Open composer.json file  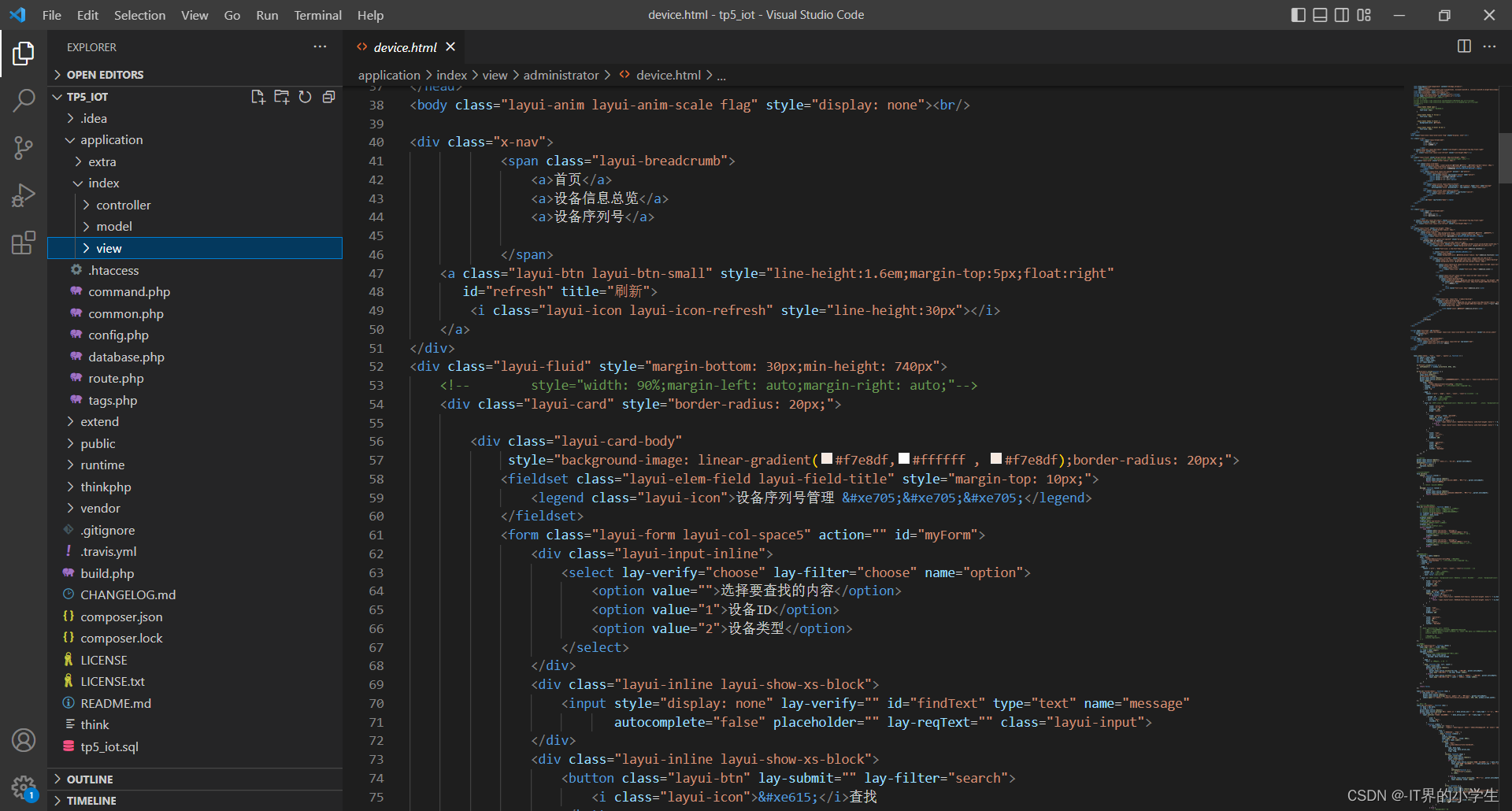coord(121,617)
